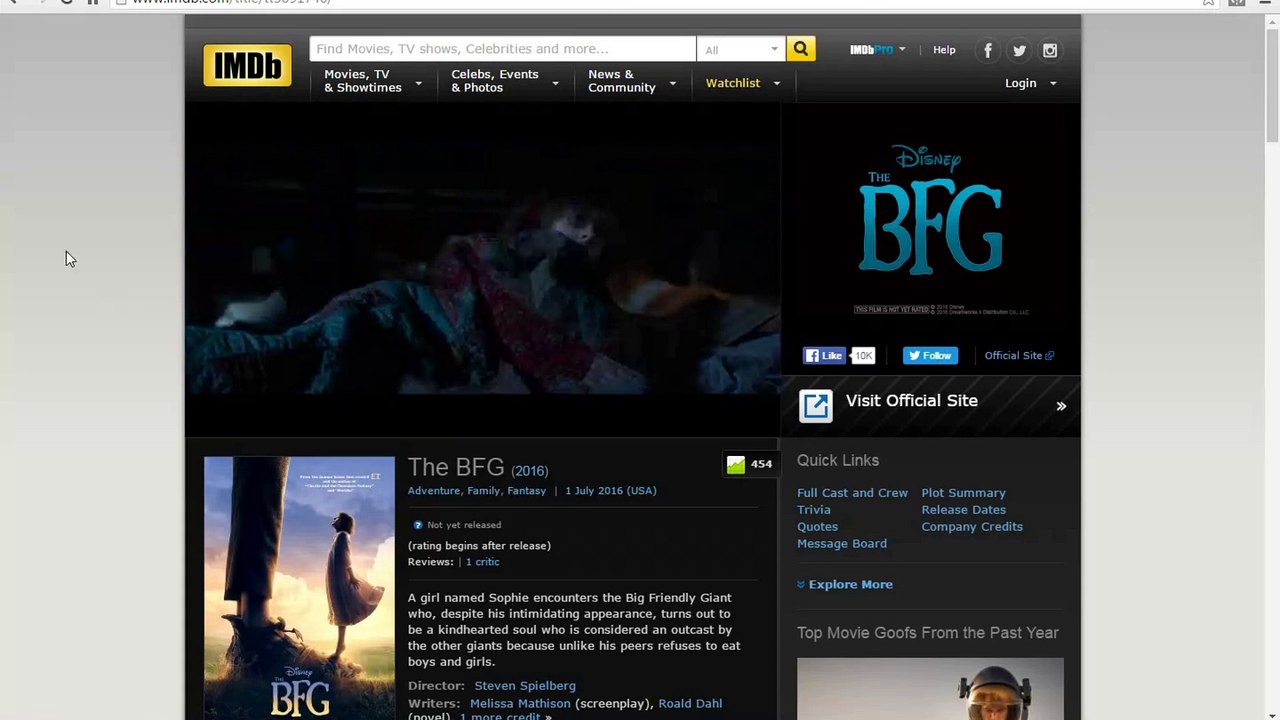Click the Official Site link
The height and width of the screenshot is (720, 1280).
[1019, 355]
